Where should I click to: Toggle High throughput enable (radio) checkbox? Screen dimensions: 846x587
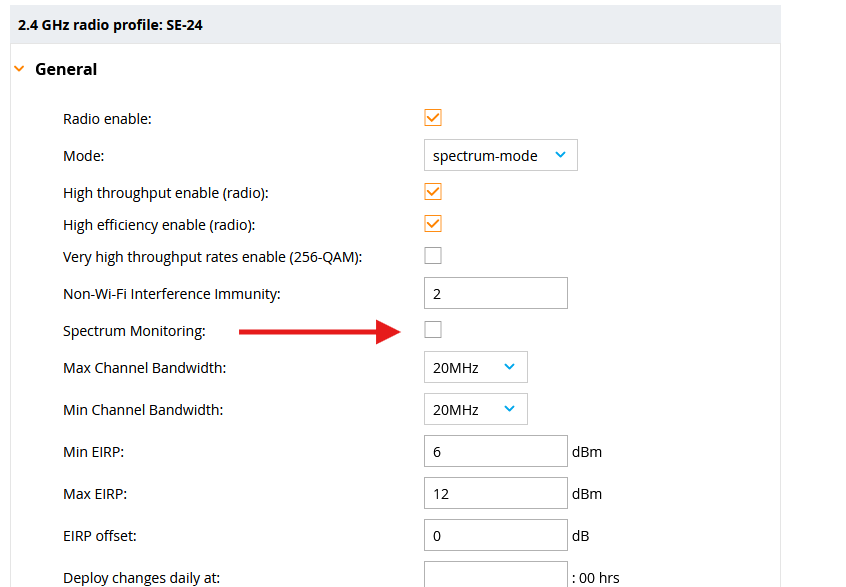(x=433, y=192)
